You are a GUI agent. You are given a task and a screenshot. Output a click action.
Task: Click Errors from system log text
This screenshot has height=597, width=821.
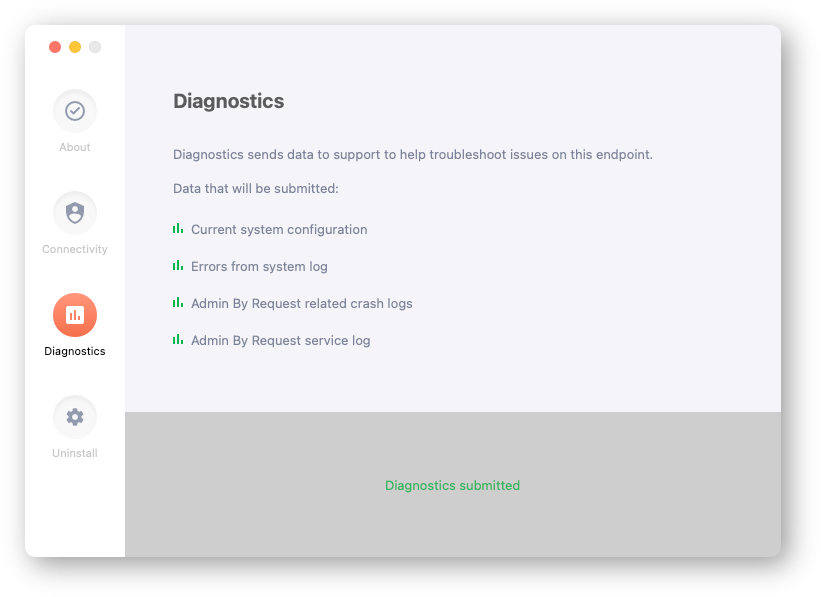tap(259, 267)
